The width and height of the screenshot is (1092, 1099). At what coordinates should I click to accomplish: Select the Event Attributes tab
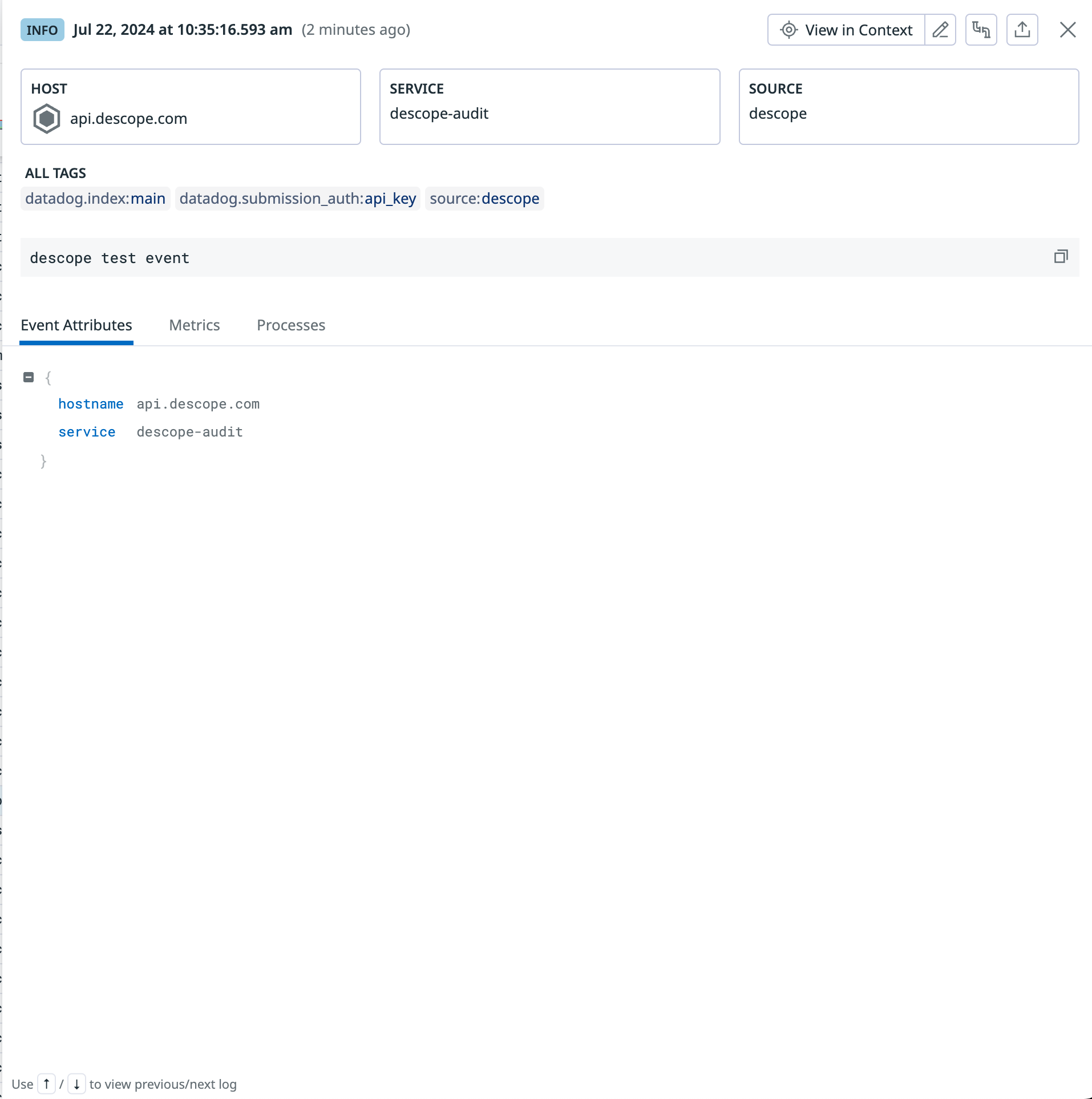tap(76, 325)
